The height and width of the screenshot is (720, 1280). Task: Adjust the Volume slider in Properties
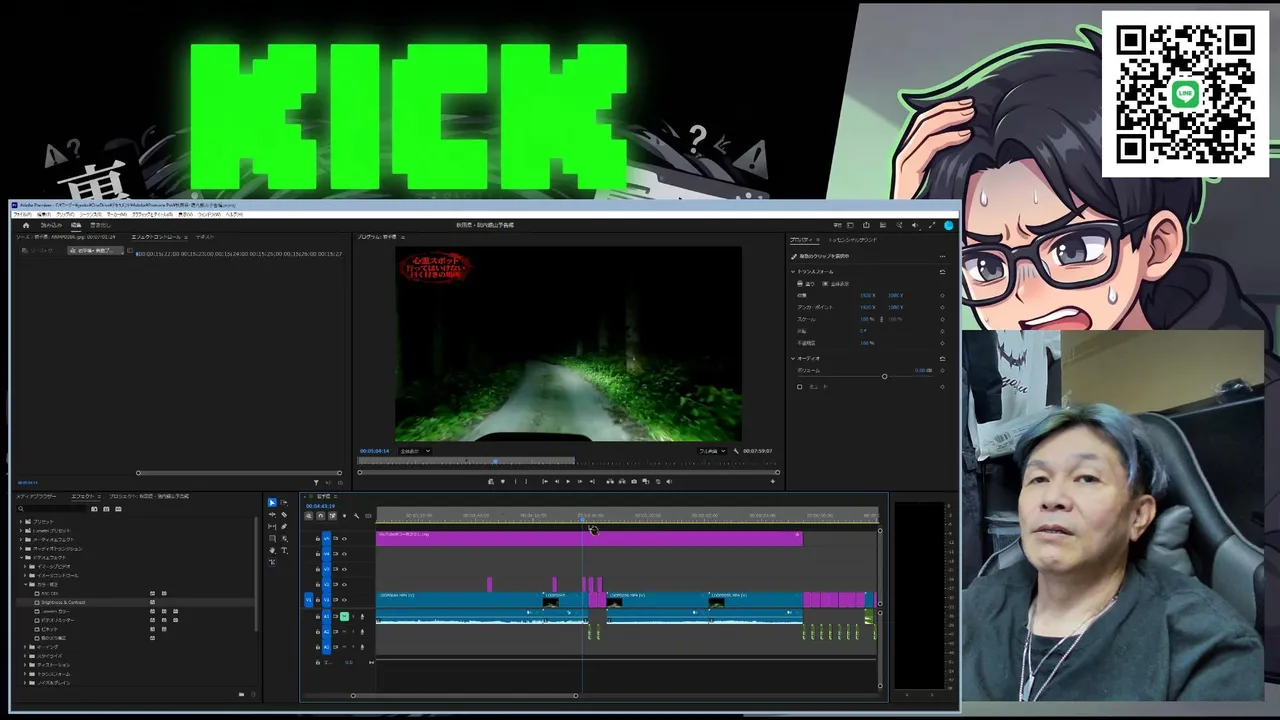point(884,376)
